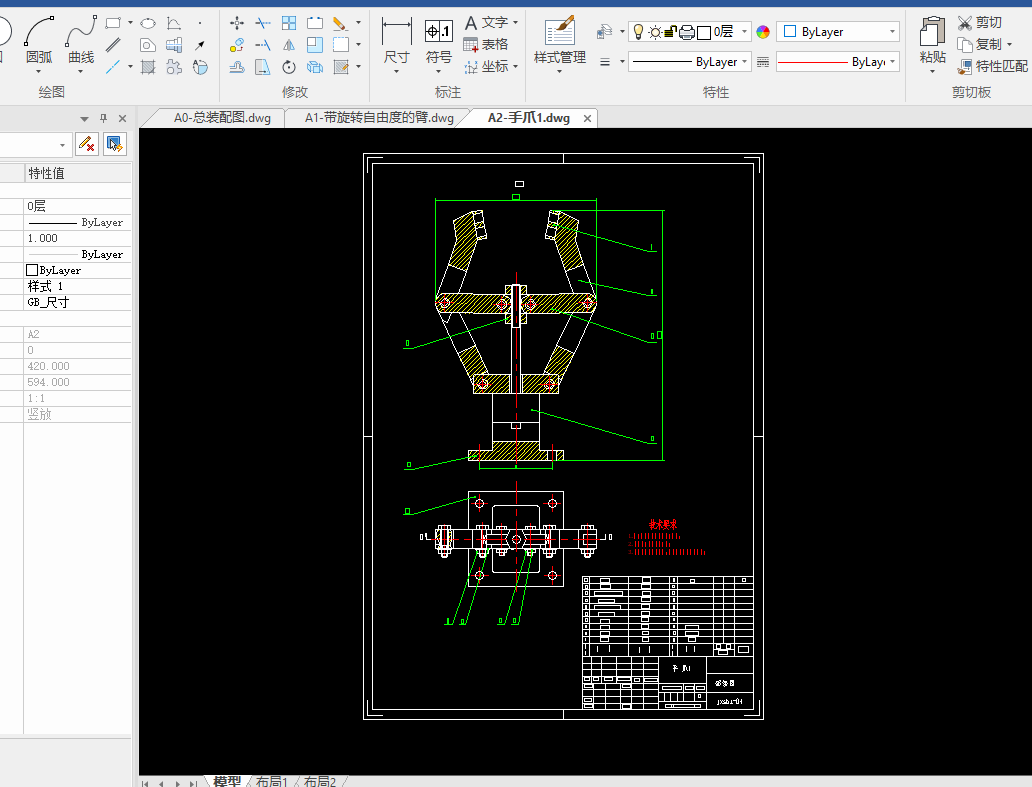Select the A2-手爪1.dwg document tab

529,118
